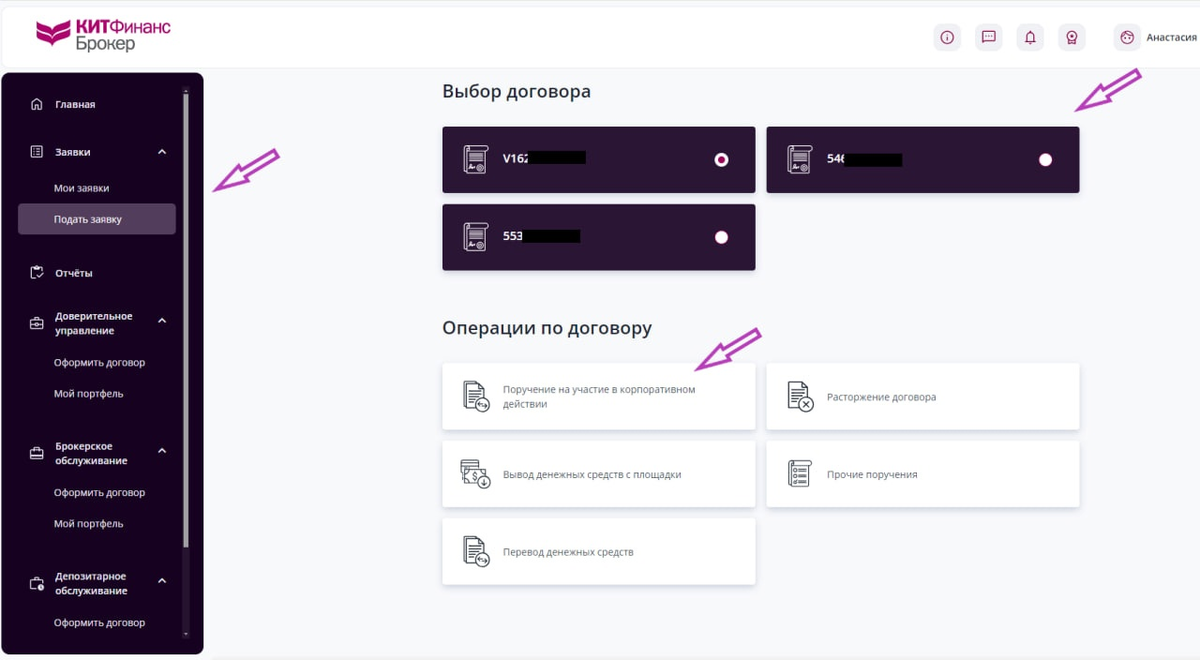Open the info icon in header
The image size is (1200, 660).
coord(947,38)
